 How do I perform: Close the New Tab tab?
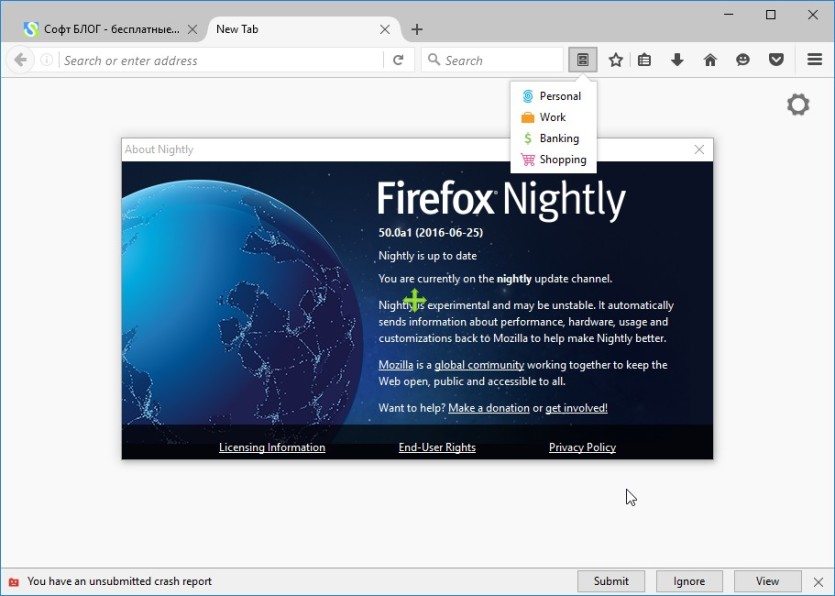tap(384, 29)
